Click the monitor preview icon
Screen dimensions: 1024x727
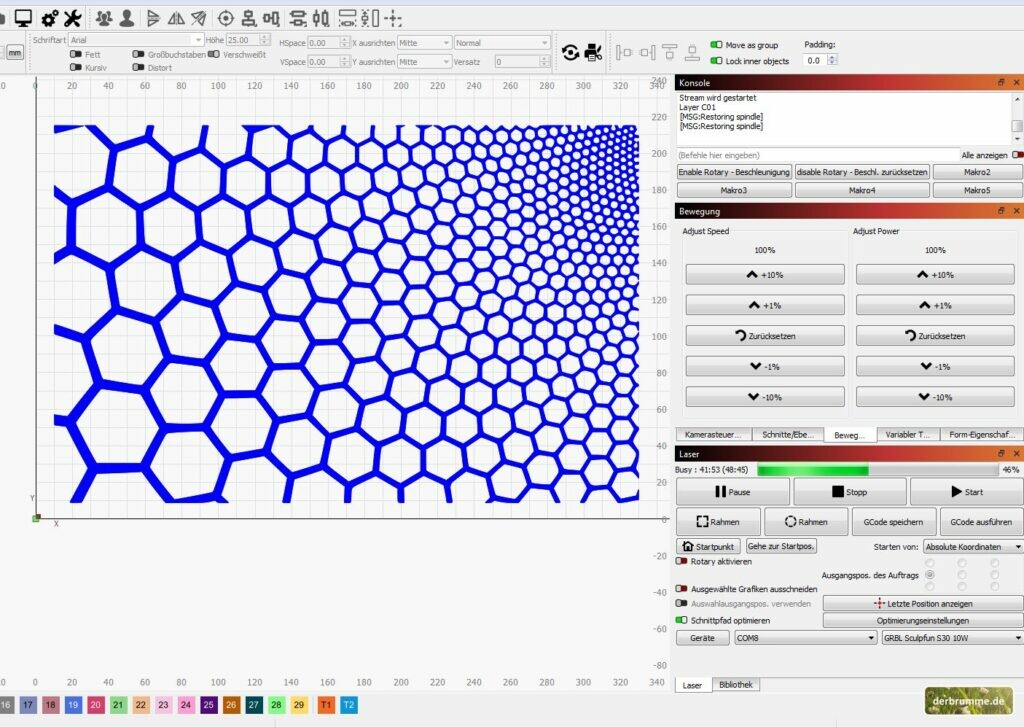click(x=23, y=18)
